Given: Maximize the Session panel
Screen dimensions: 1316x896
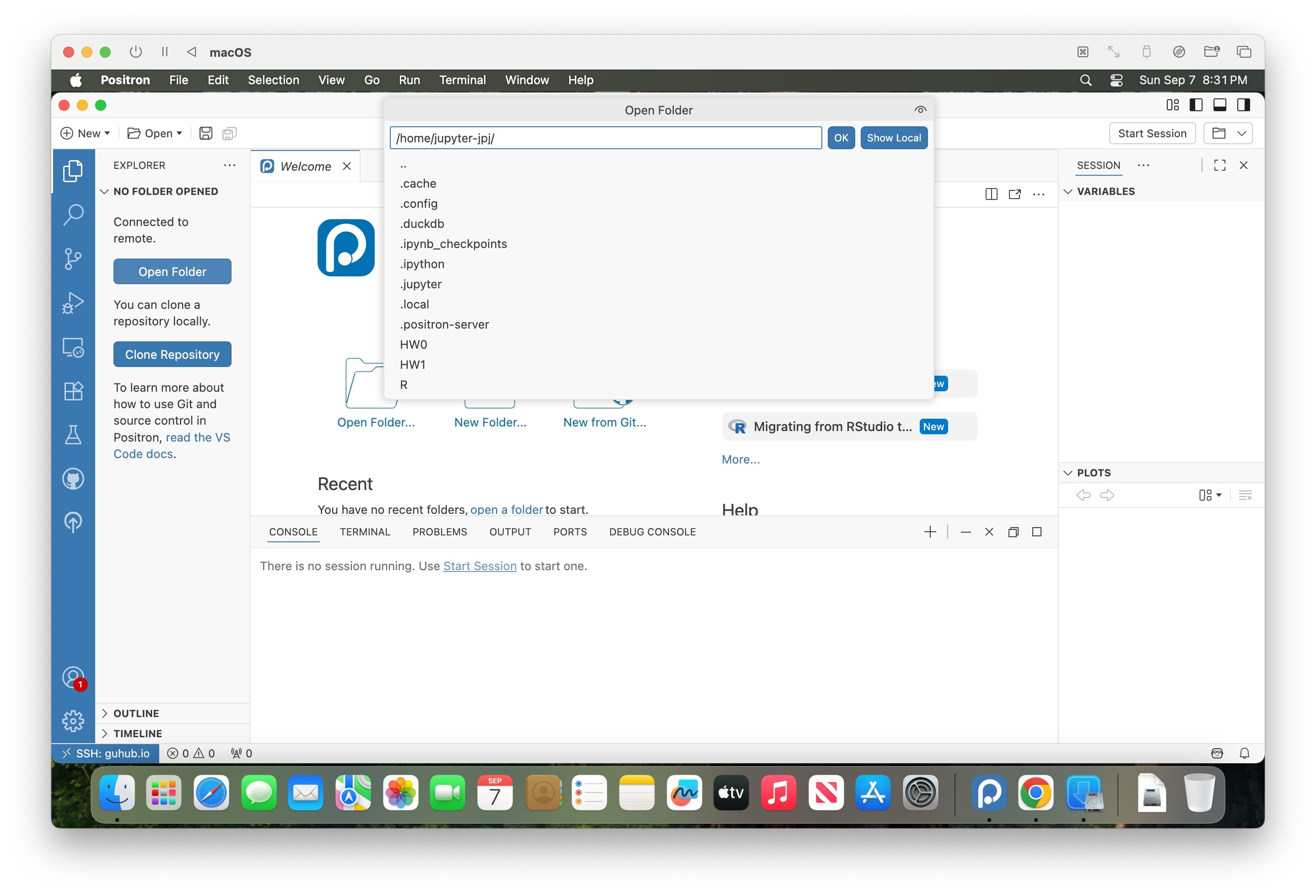Looking at the screenshot, I should click(x=1220, y=165).
